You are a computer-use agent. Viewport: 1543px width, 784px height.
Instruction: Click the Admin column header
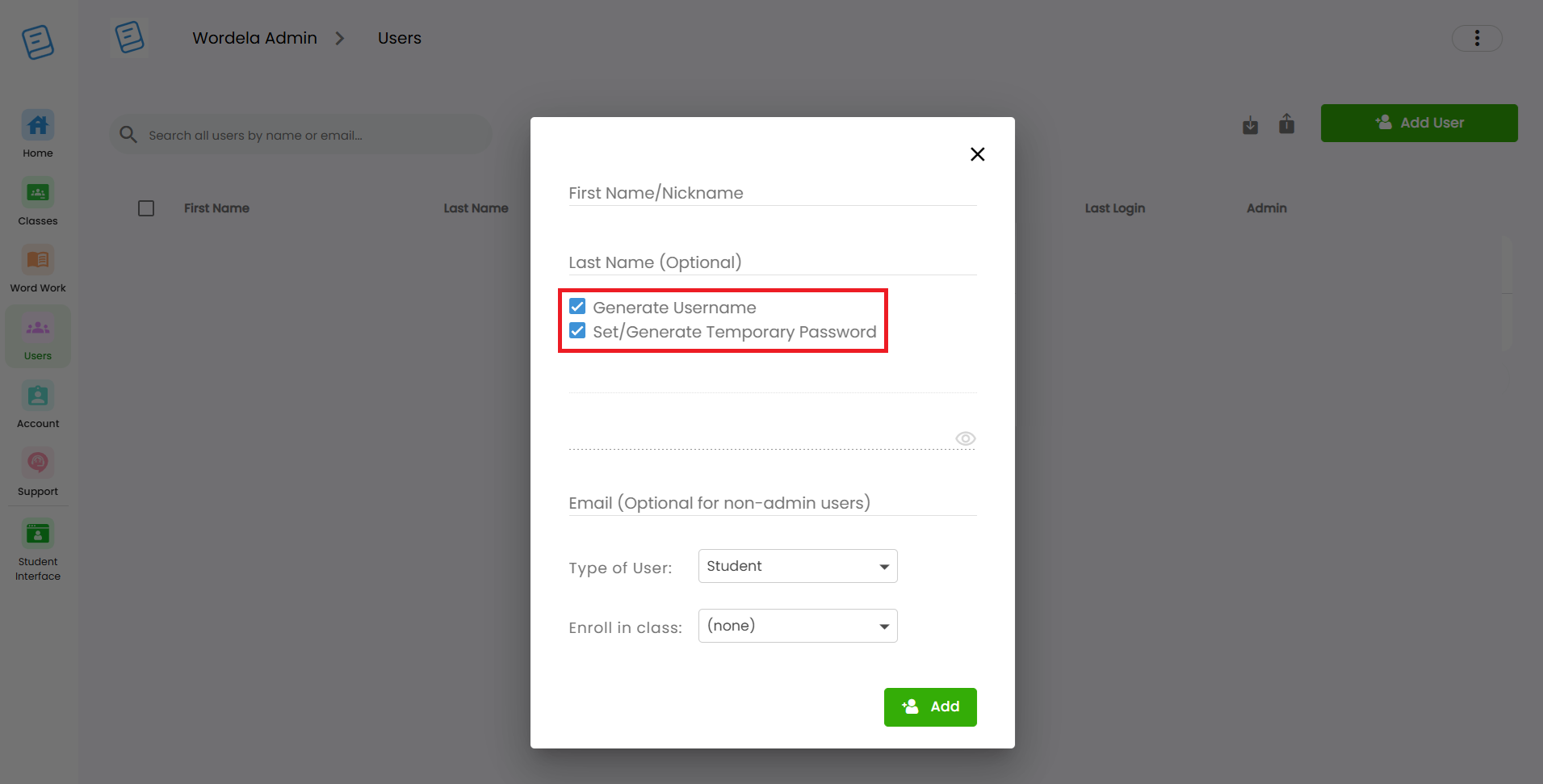coord(1267,208)
